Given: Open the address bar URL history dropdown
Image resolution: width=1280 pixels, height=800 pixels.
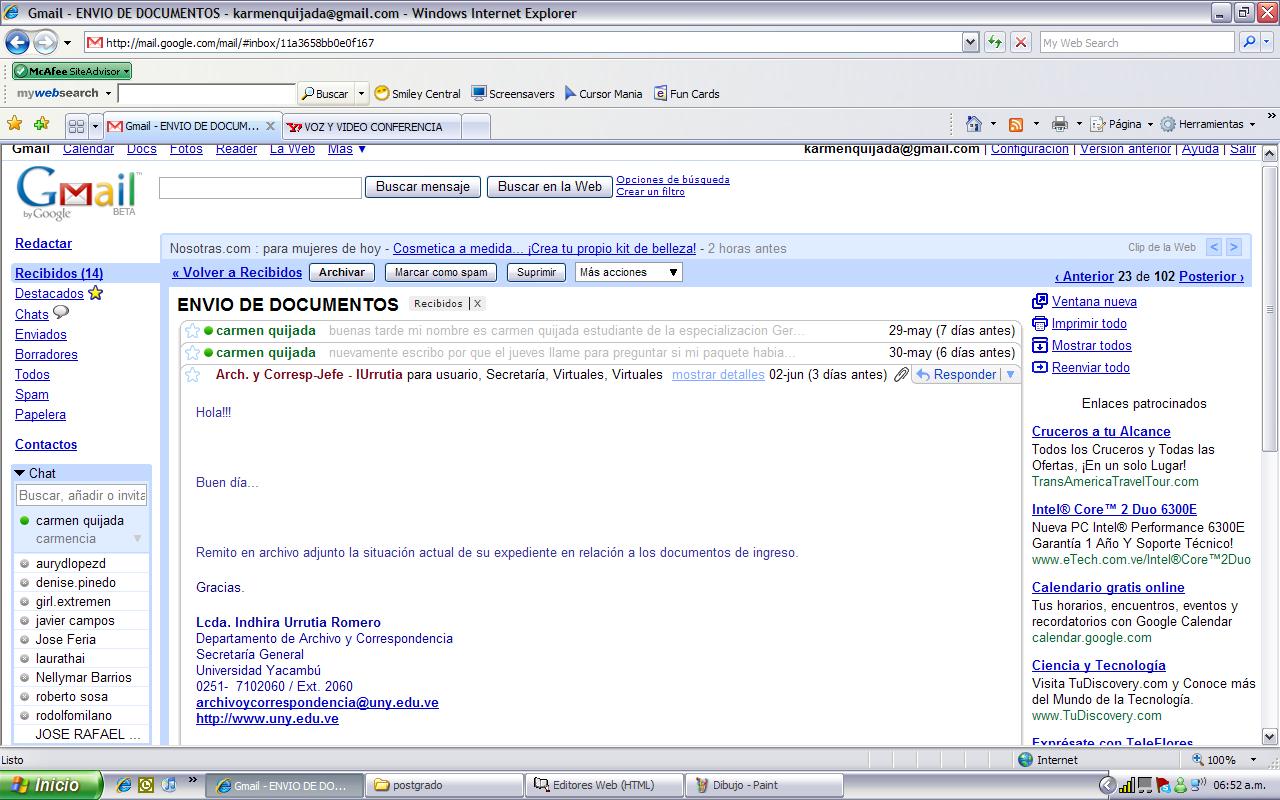Looking at the screenshot, I should point(970,42).
